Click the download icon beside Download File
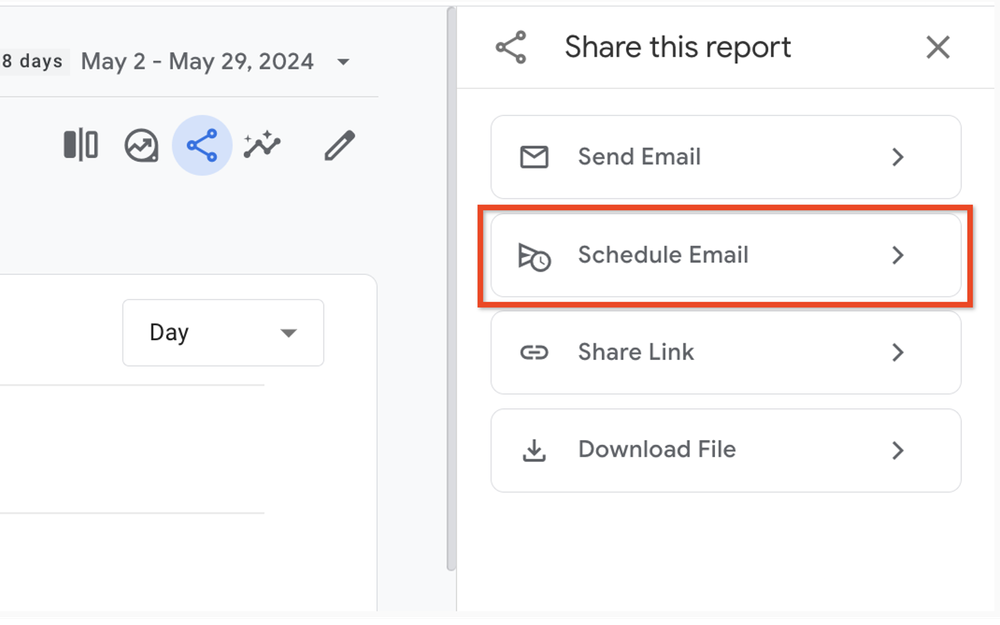The image size is (1000, 625). coord(536,450)
